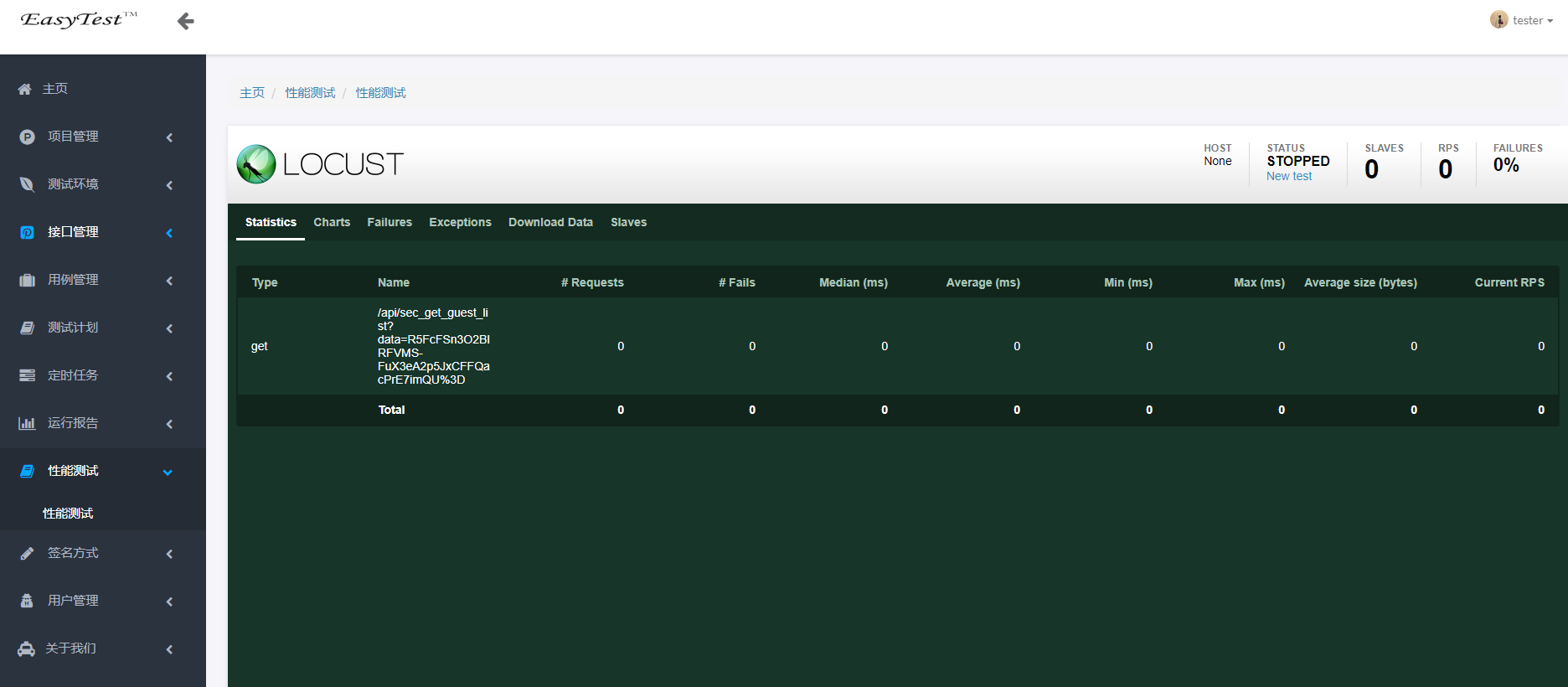Click the tester user avatar
The height and width of the screenshot is (687, 1568).
[x=1498, y=19]
